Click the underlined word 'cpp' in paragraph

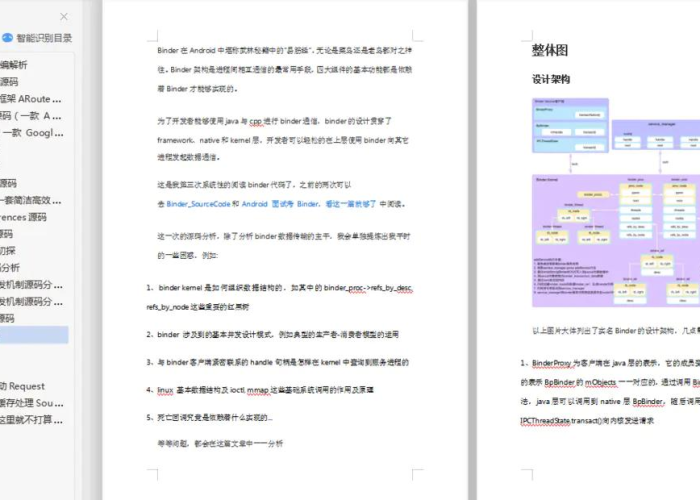(x=256, y=121)
